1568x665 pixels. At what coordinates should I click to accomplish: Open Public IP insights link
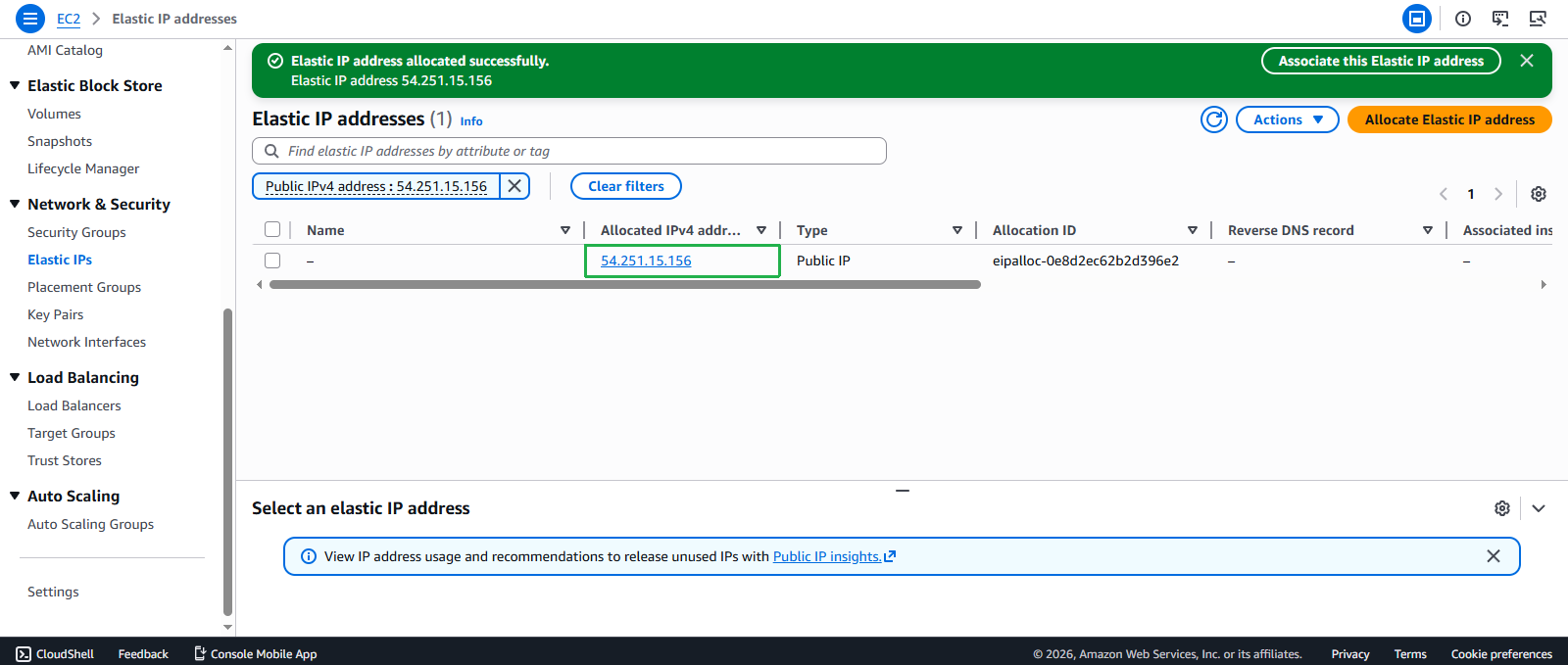834,556
